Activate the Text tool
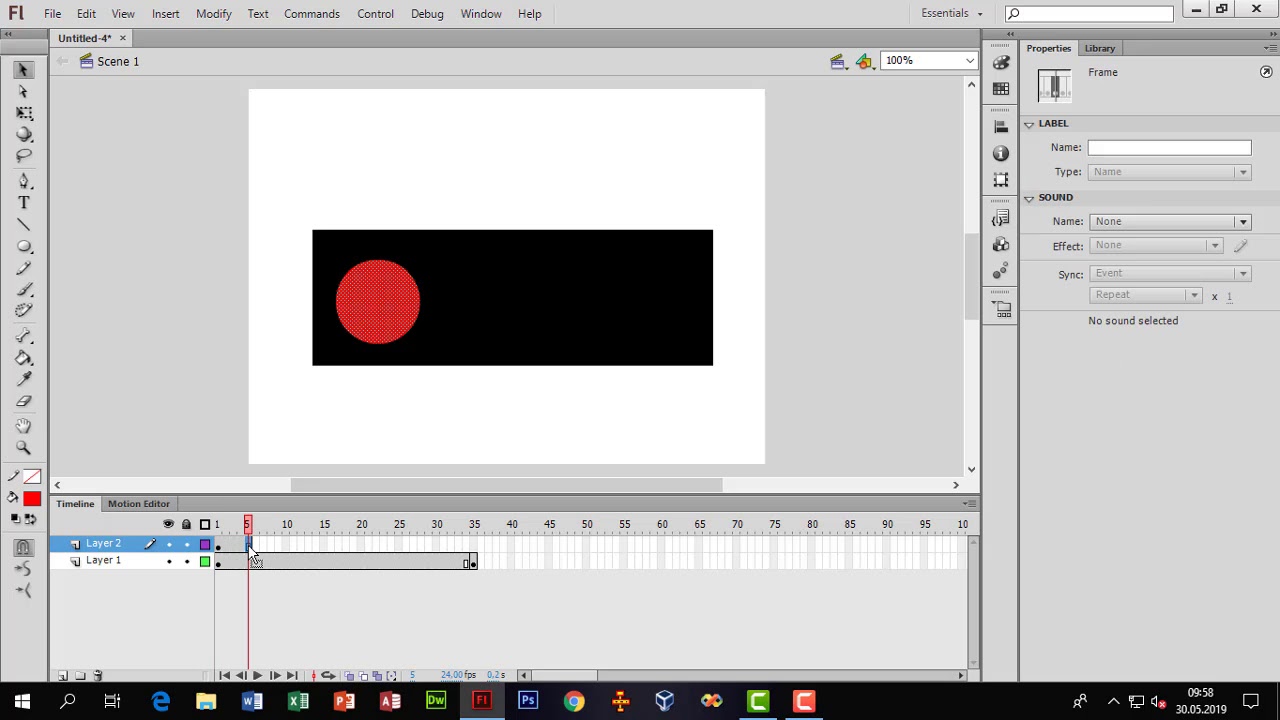Viewport: 1280px width, 720px height. tap(24, 203)
